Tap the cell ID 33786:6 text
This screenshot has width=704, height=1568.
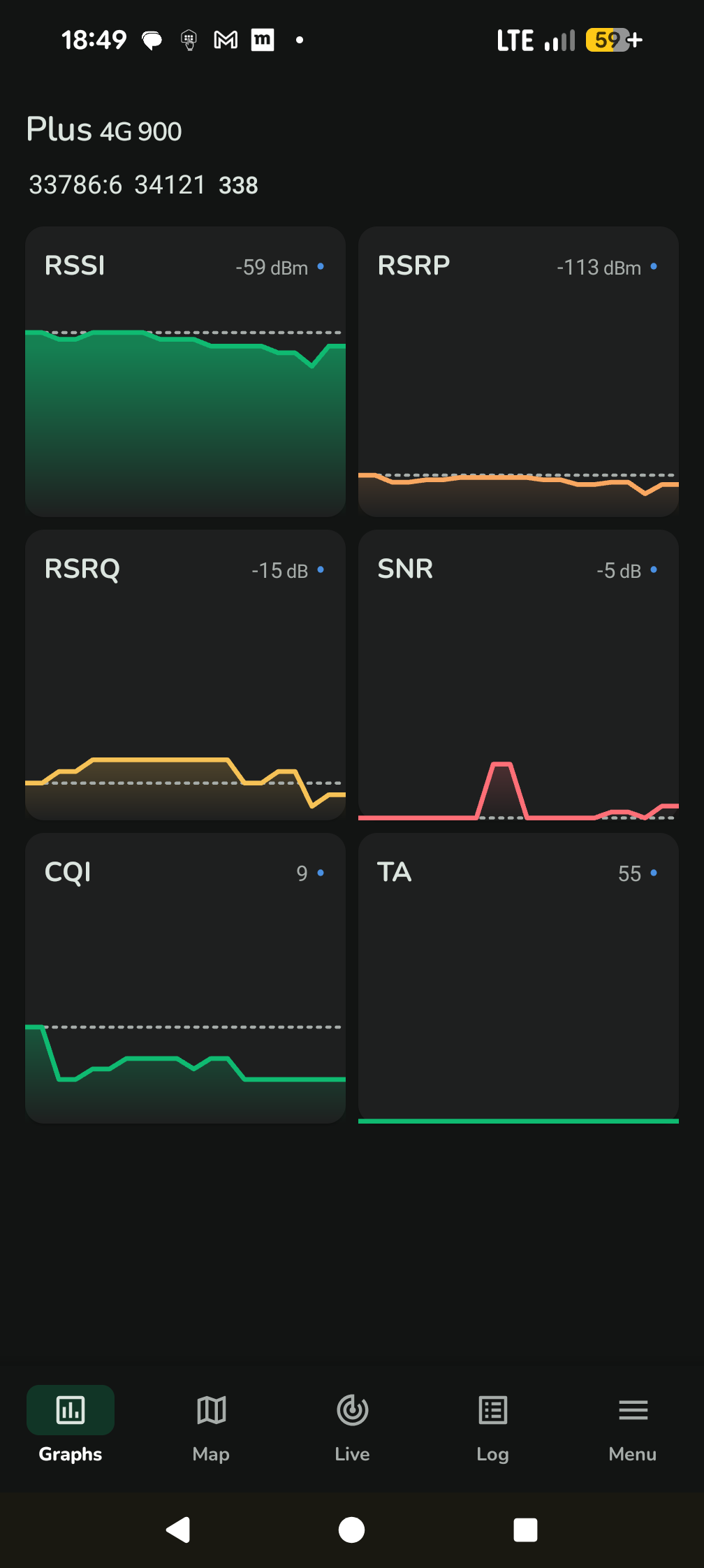pos(75,185)
